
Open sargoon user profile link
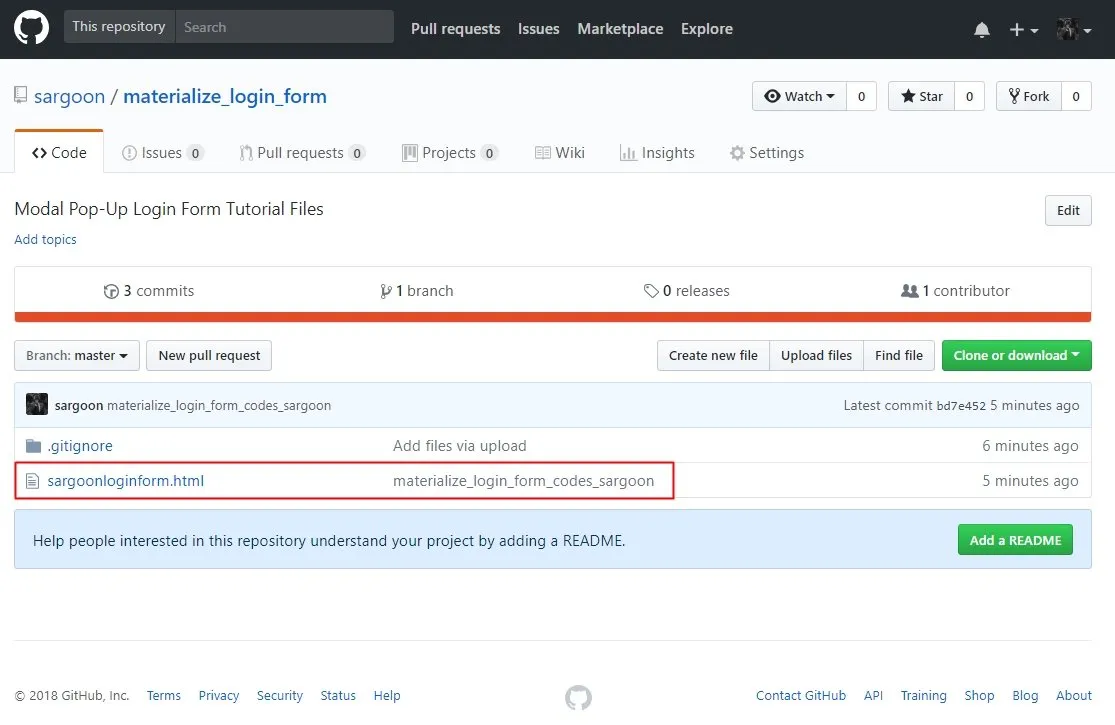coord(69,96)
